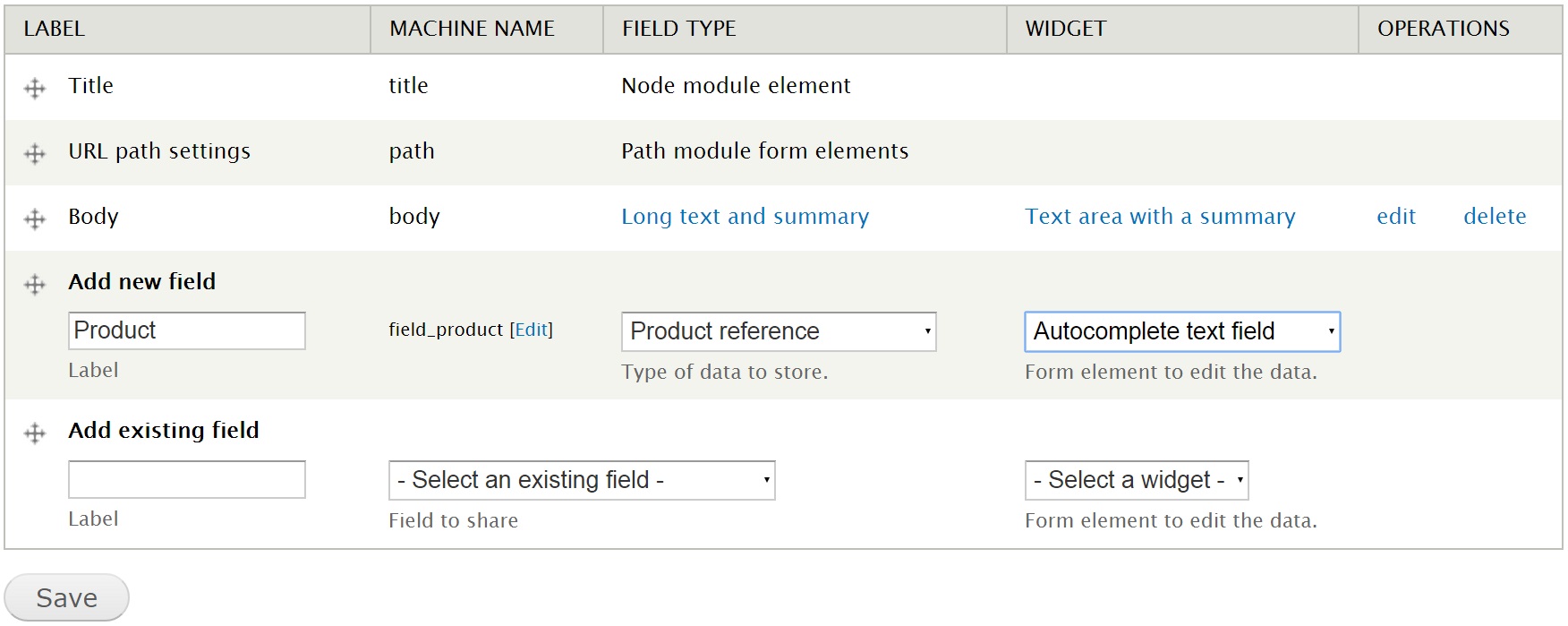
Task: Click the Operations column header
Action: [x=1444, y=29]
